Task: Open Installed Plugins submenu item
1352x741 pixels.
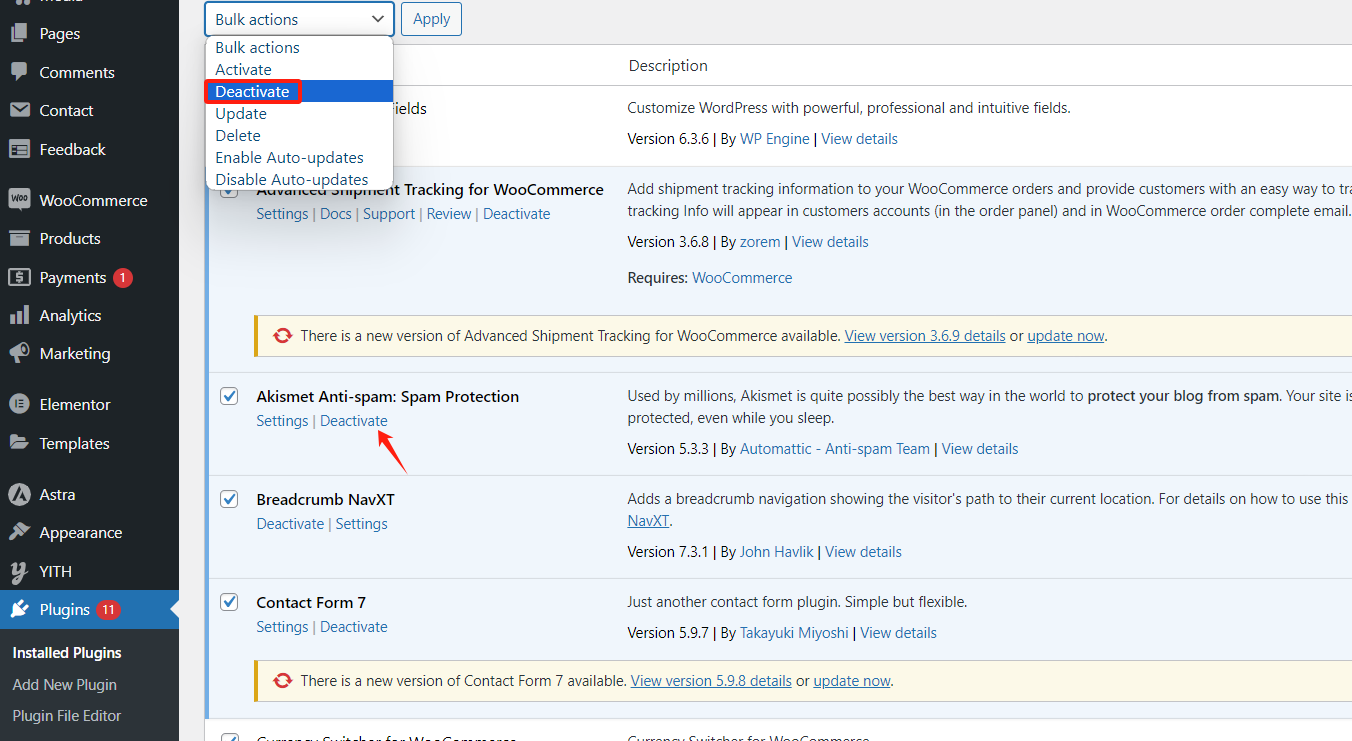Action: coord(67,653)
